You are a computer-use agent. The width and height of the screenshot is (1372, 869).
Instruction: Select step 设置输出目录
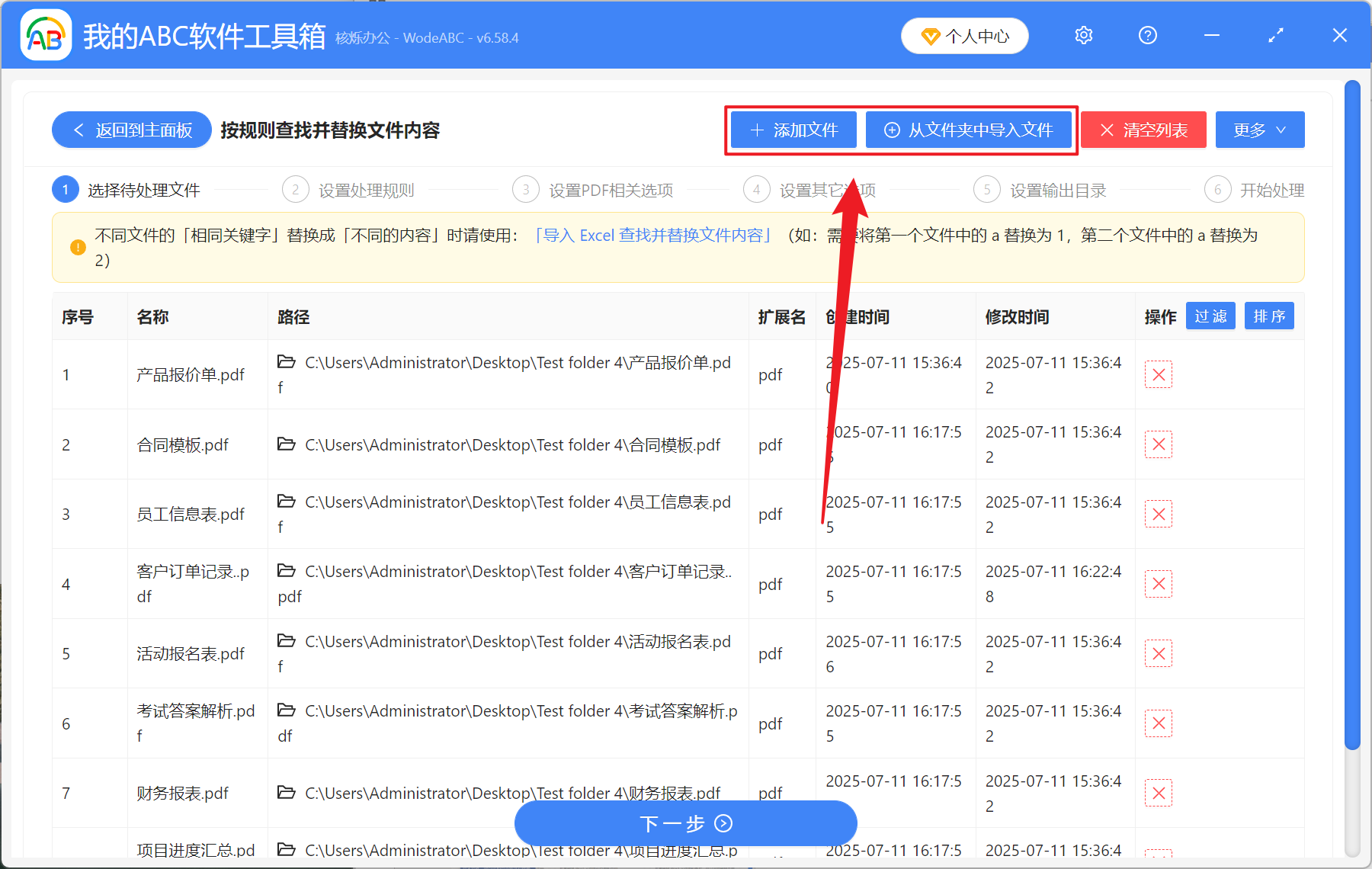1058,190
